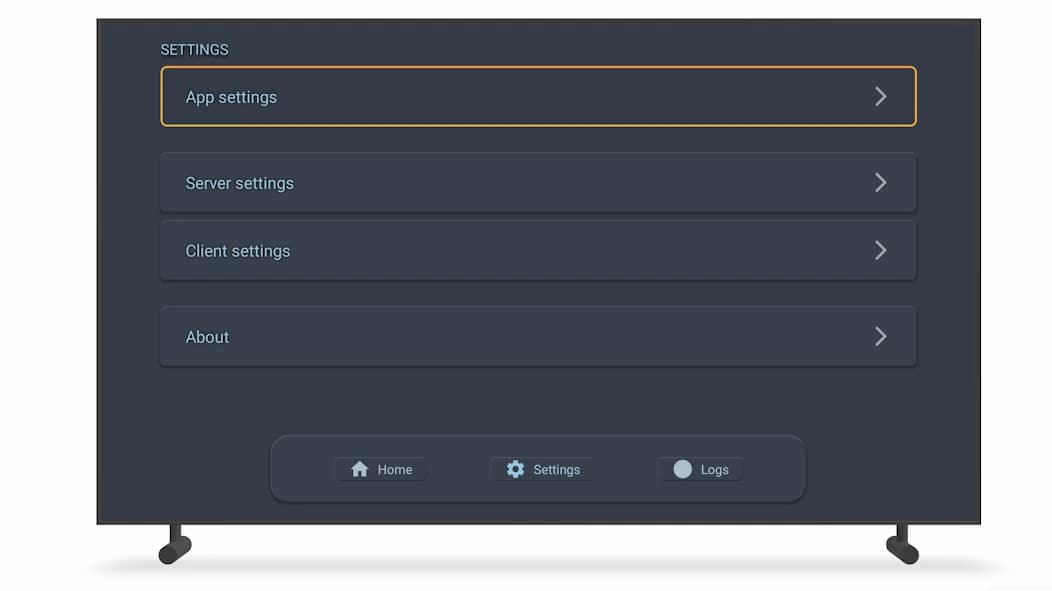1052x591 pixels.
Task: Click the About row arrow icon
Action: (880, 336)
